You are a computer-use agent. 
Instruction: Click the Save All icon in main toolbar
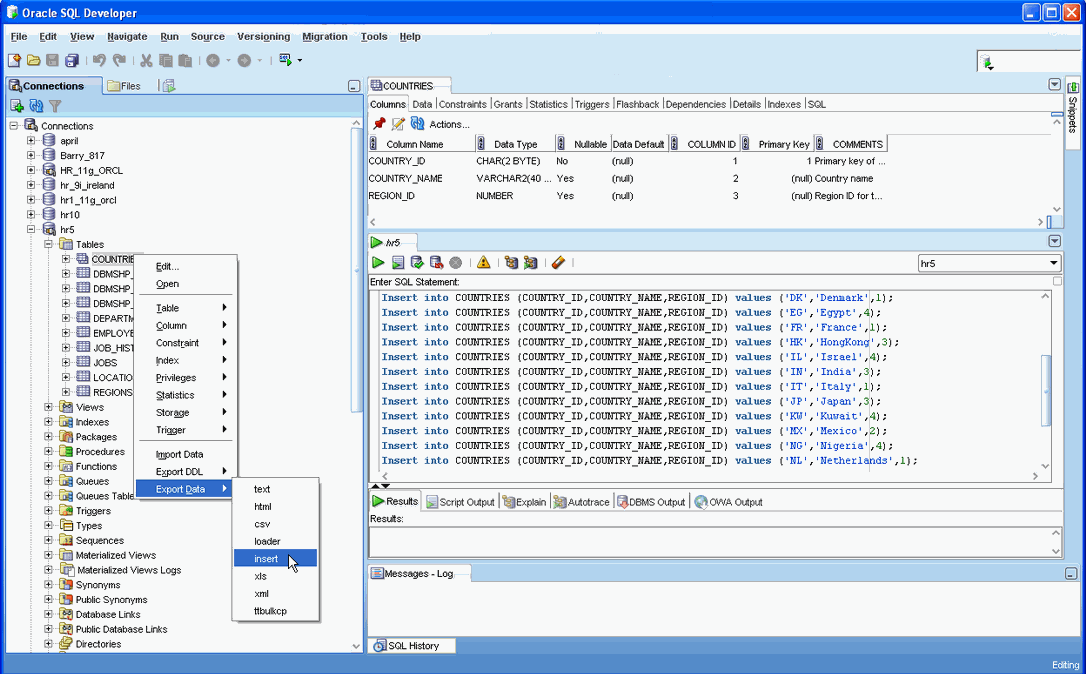pos(71,61)
